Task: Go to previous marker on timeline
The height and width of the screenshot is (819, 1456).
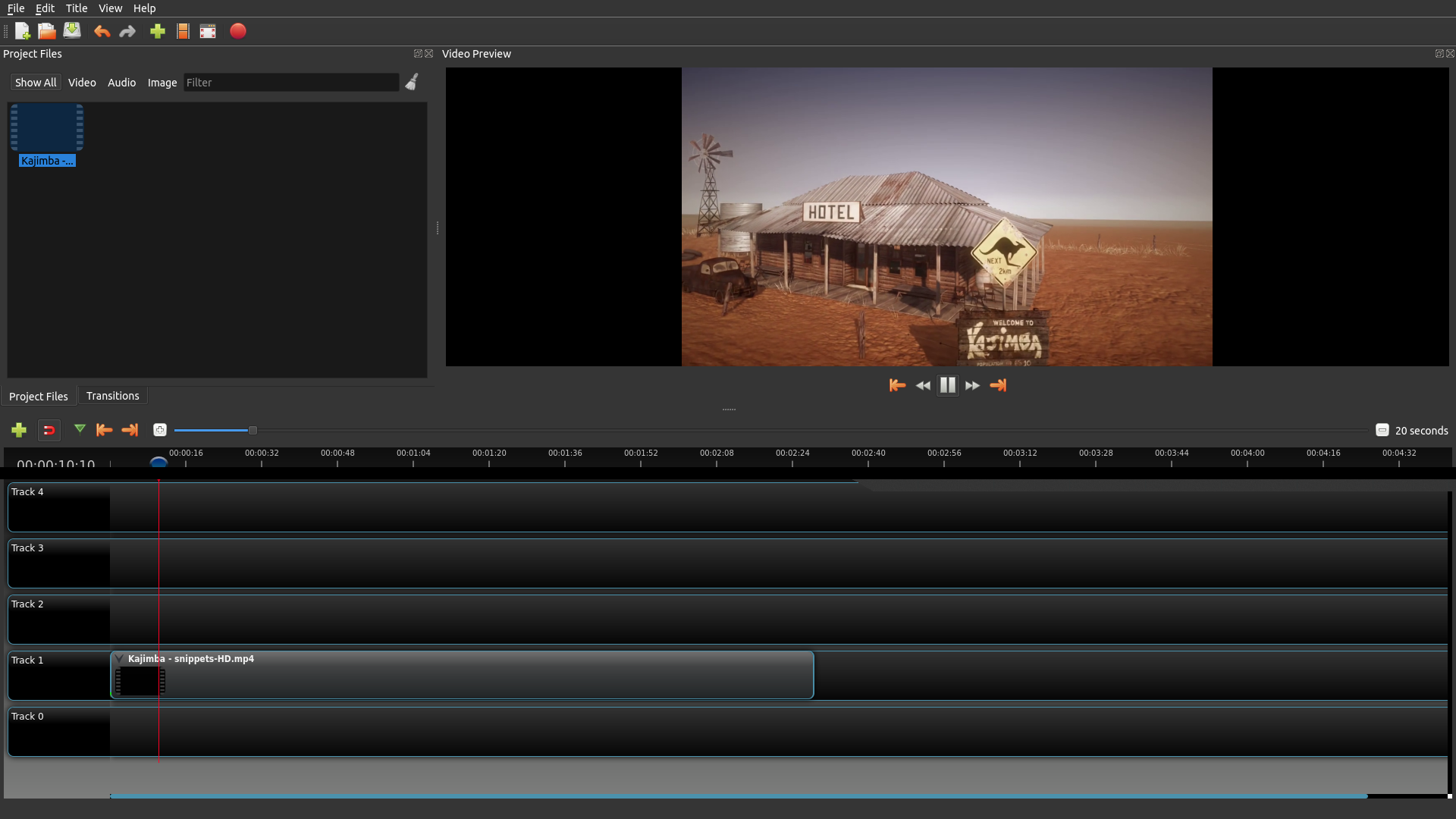Action: pyautogui.click(x=105, y=430)
